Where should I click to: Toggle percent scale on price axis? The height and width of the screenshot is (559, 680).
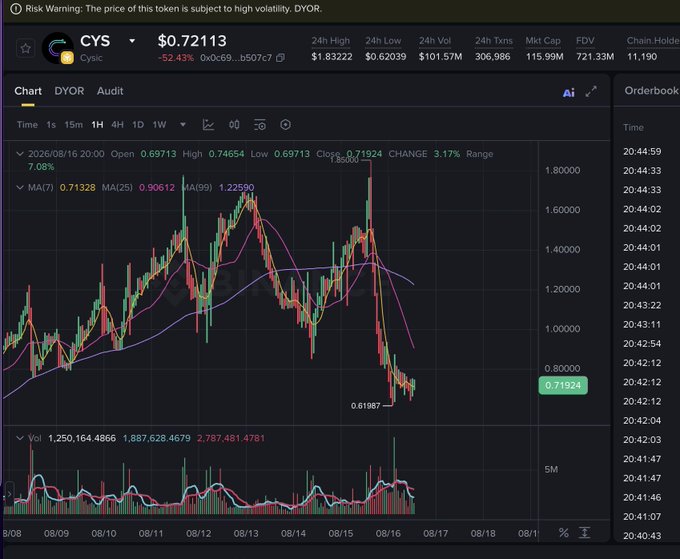[563, 533]
